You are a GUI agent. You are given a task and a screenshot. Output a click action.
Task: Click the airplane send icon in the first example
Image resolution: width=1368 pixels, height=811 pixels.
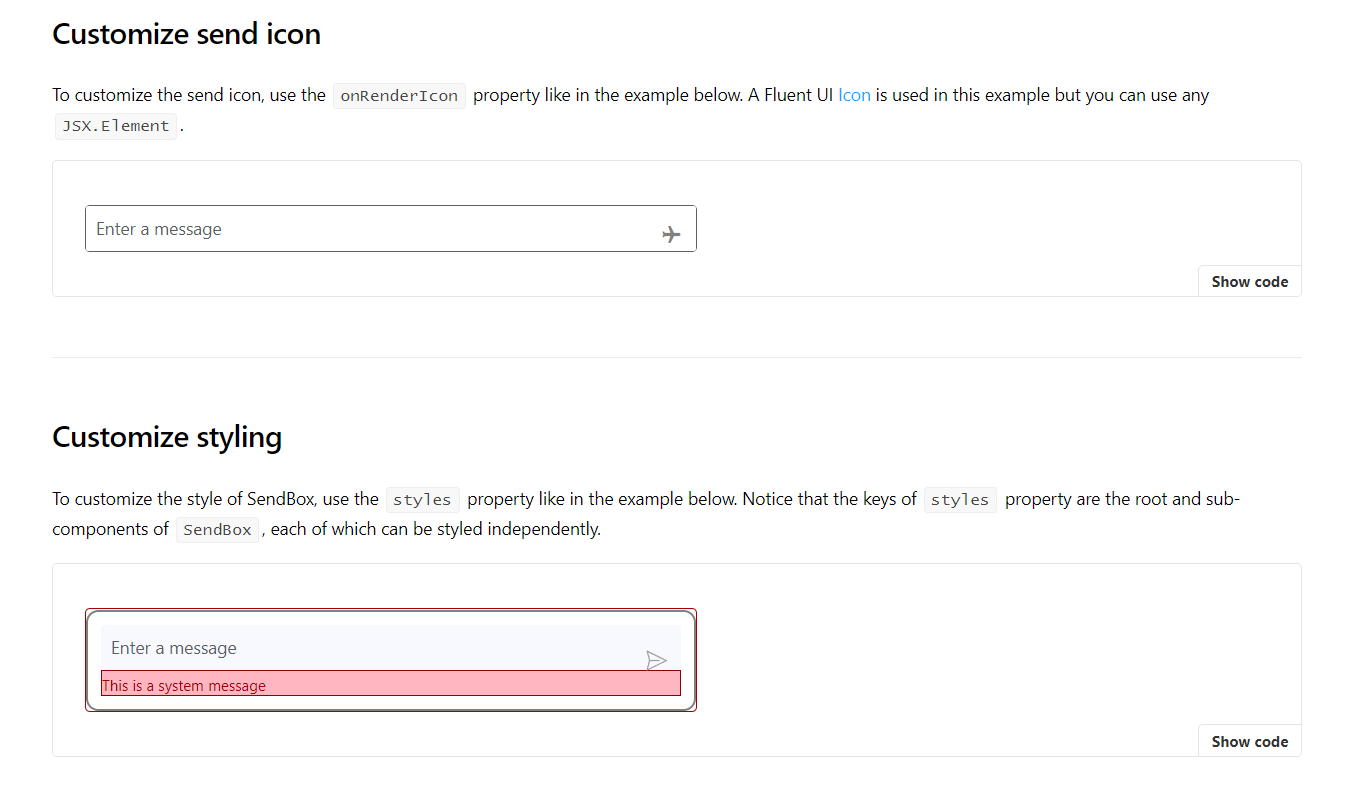pyautogui.click(x=671, y=232)
